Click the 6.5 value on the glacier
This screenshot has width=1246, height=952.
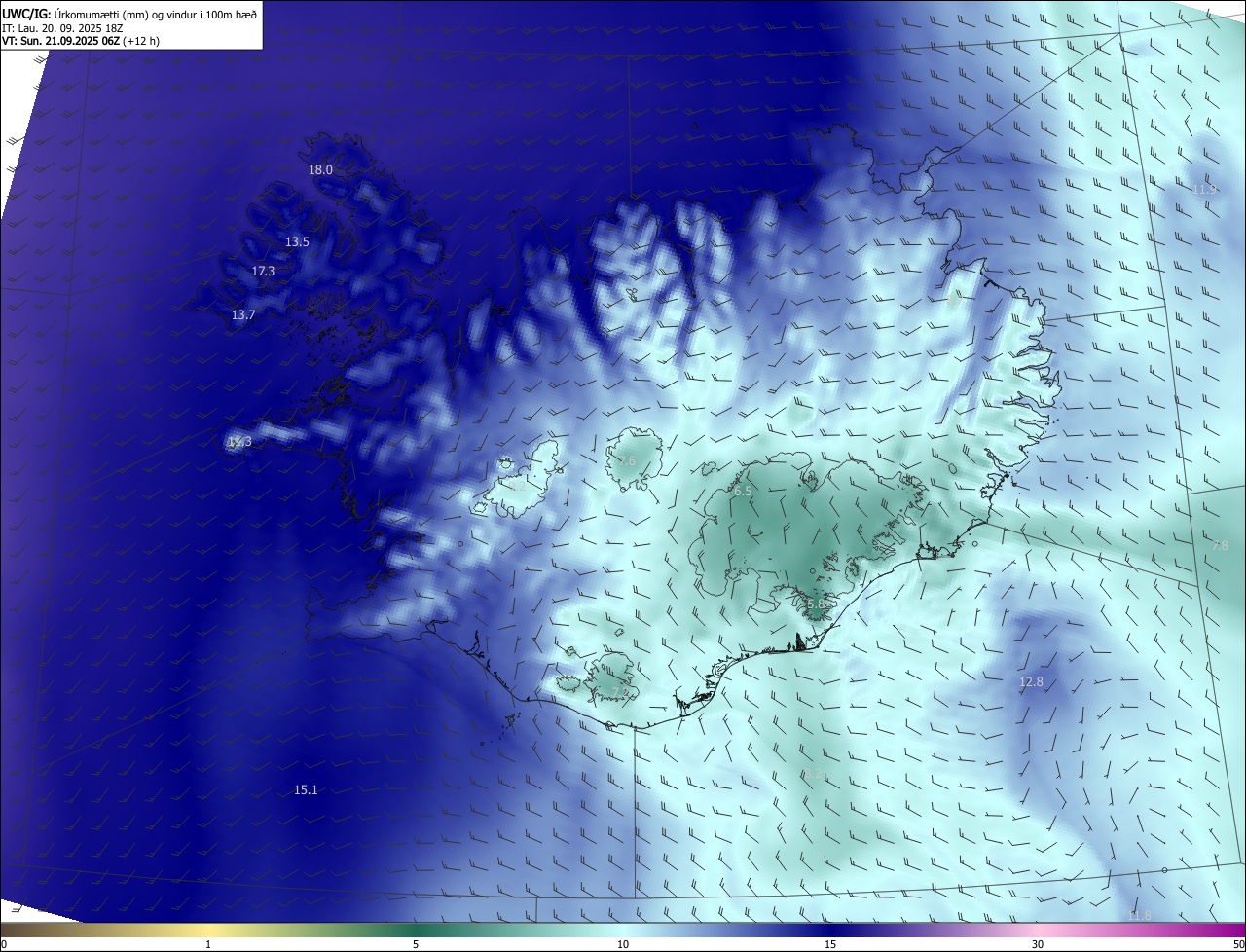[743, 491]
